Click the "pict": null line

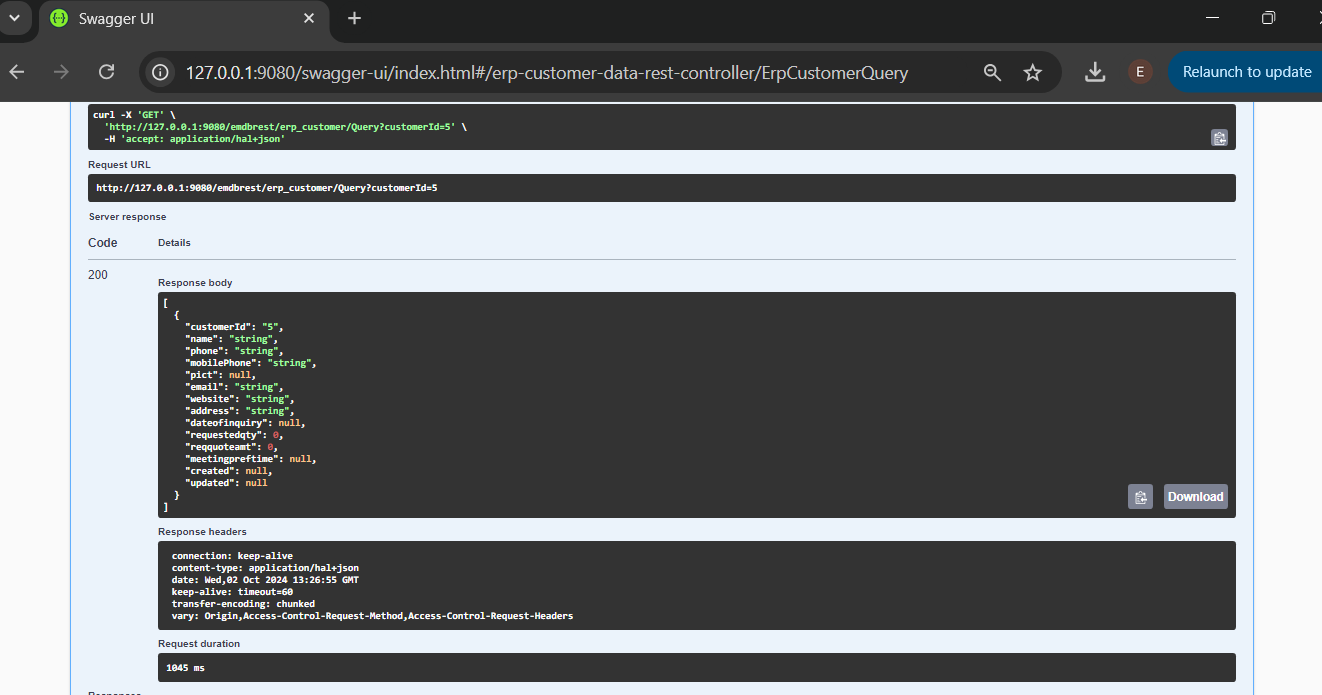[x=220, y=375]
